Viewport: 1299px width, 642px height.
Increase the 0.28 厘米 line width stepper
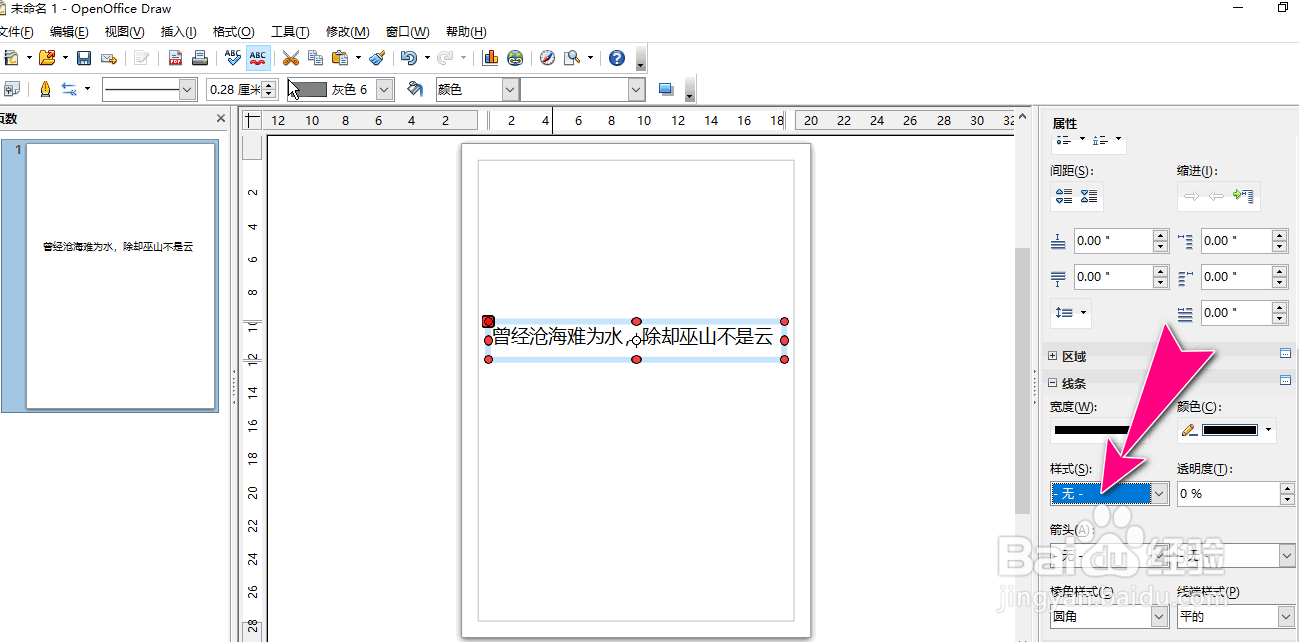[x=268, y=84]
